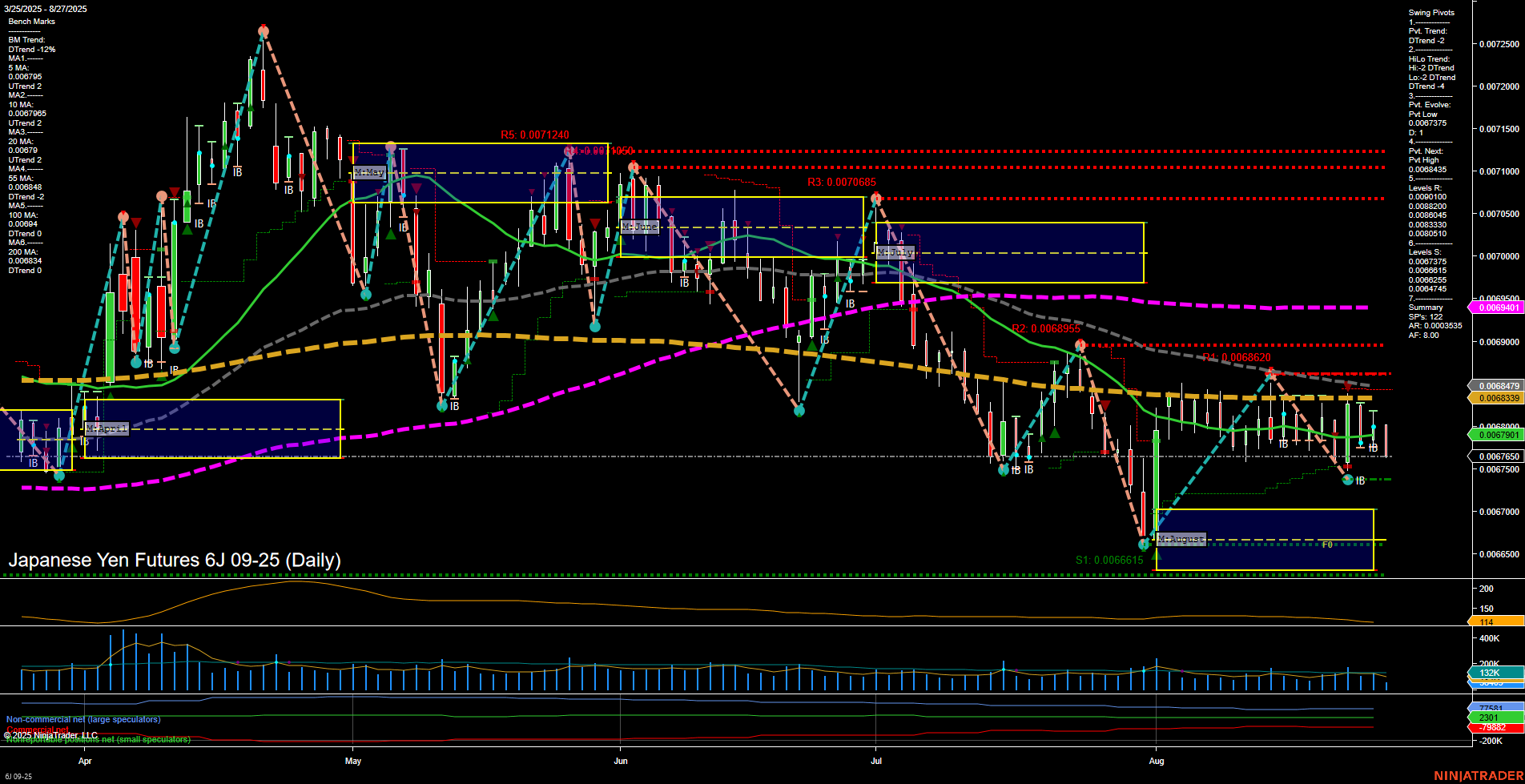This screenshot has height=784, width=1525.
Task: Select the 0.0067650 current price marker
Action: click(1496, 456)
